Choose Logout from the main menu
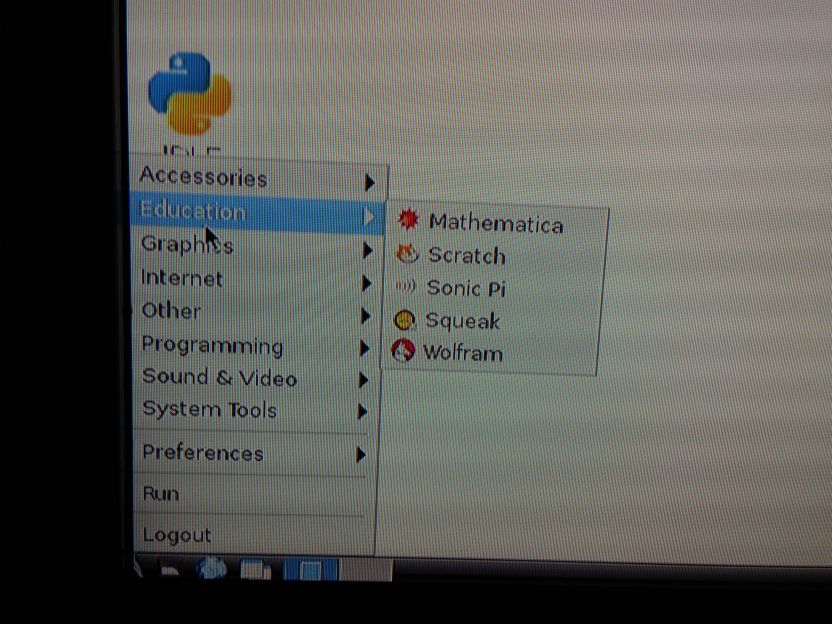Image resolution: width=832 pixels, height=624 pixels. click(x=254, y=535)
